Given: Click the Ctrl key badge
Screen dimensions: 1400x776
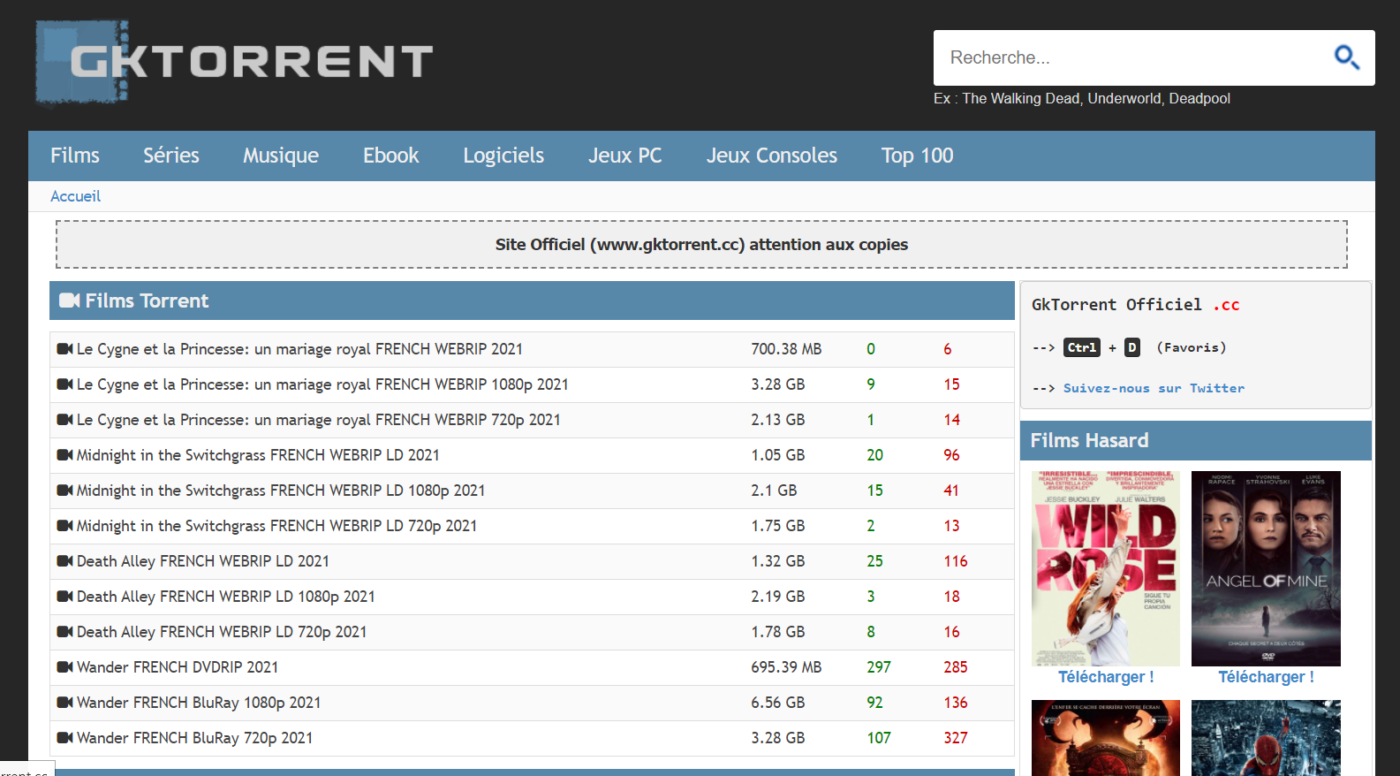Looking at the screenshot, I should click(x=1081, y=347).
